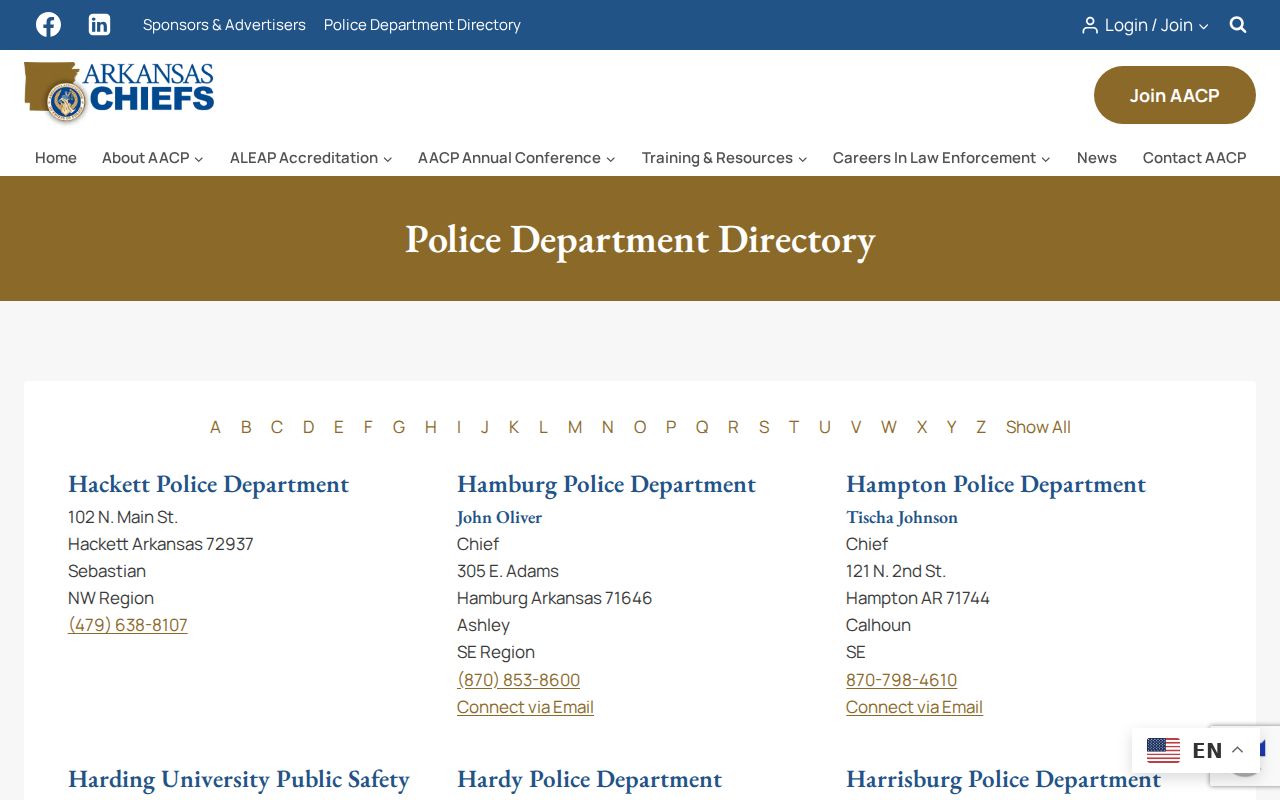Go to the Home menu item
Screen dimensions: 1280x800
[56, 158]
